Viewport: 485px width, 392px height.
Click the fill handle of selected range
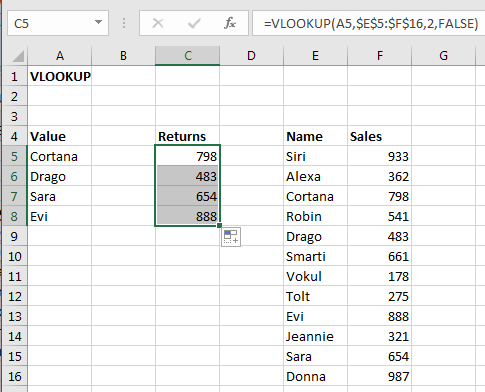coord(219,225)
